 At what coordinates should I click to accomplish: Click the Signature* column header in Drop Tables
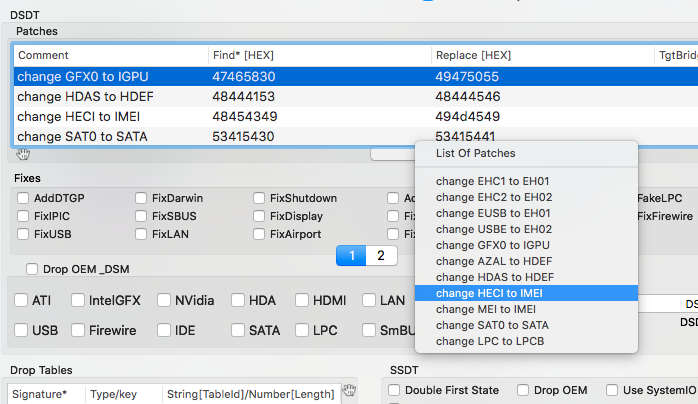(x=46, y=394)
